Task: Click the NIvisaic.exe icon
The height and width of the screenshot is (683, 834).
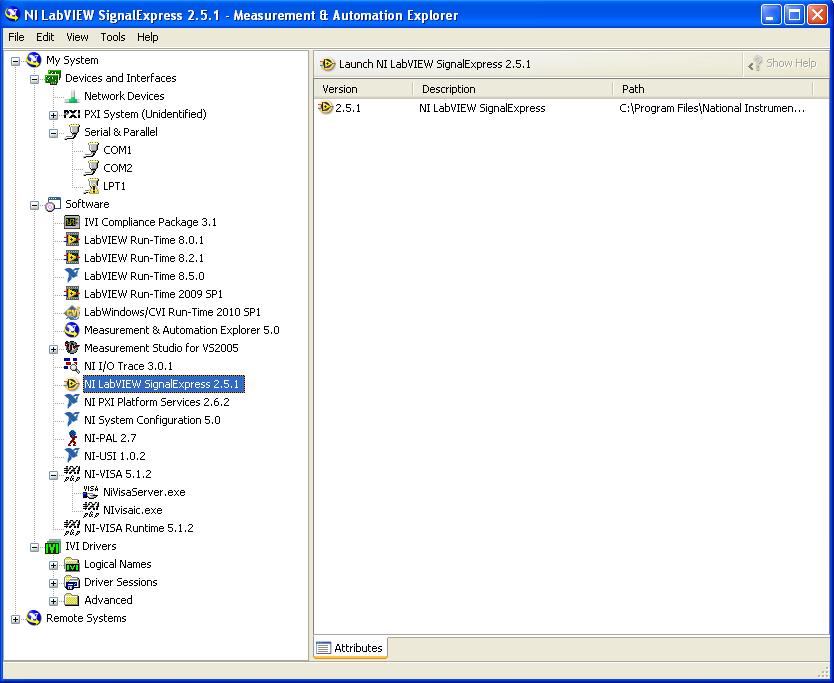Action: 91,510
